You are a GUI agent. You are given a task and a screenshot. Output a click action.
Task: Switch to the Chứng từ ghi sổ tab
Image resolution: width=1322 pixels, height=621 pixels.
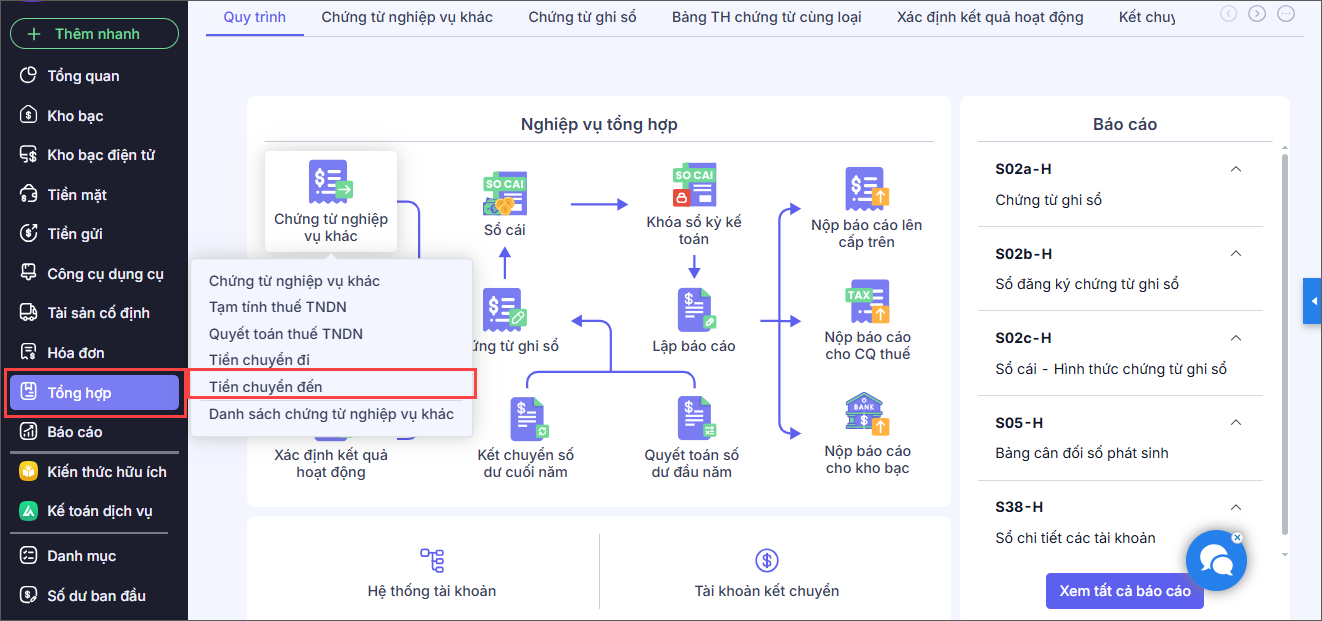[x=582, y=17]
